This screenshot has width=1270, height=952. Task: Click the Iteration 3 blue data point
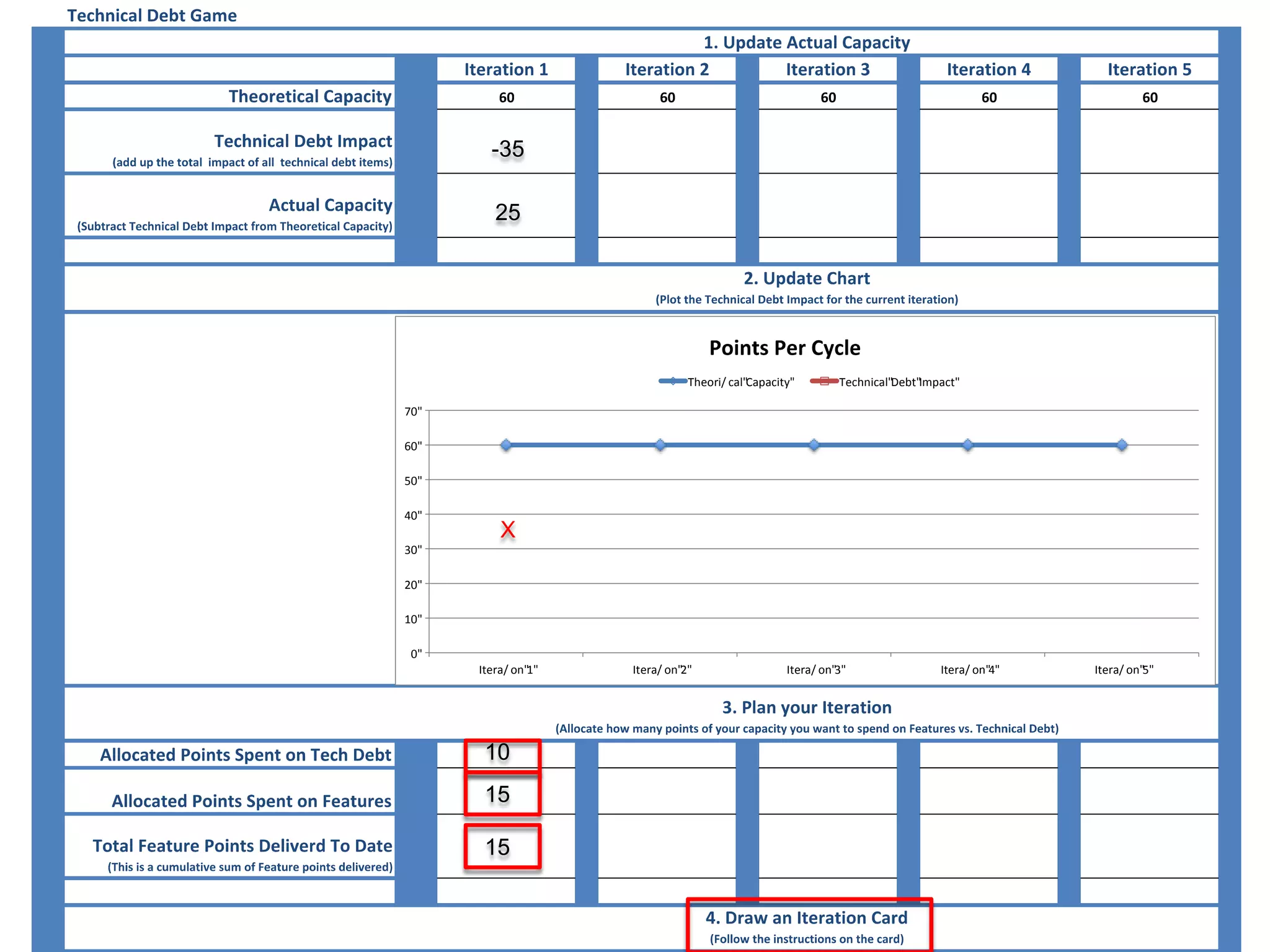click(814, 445)
